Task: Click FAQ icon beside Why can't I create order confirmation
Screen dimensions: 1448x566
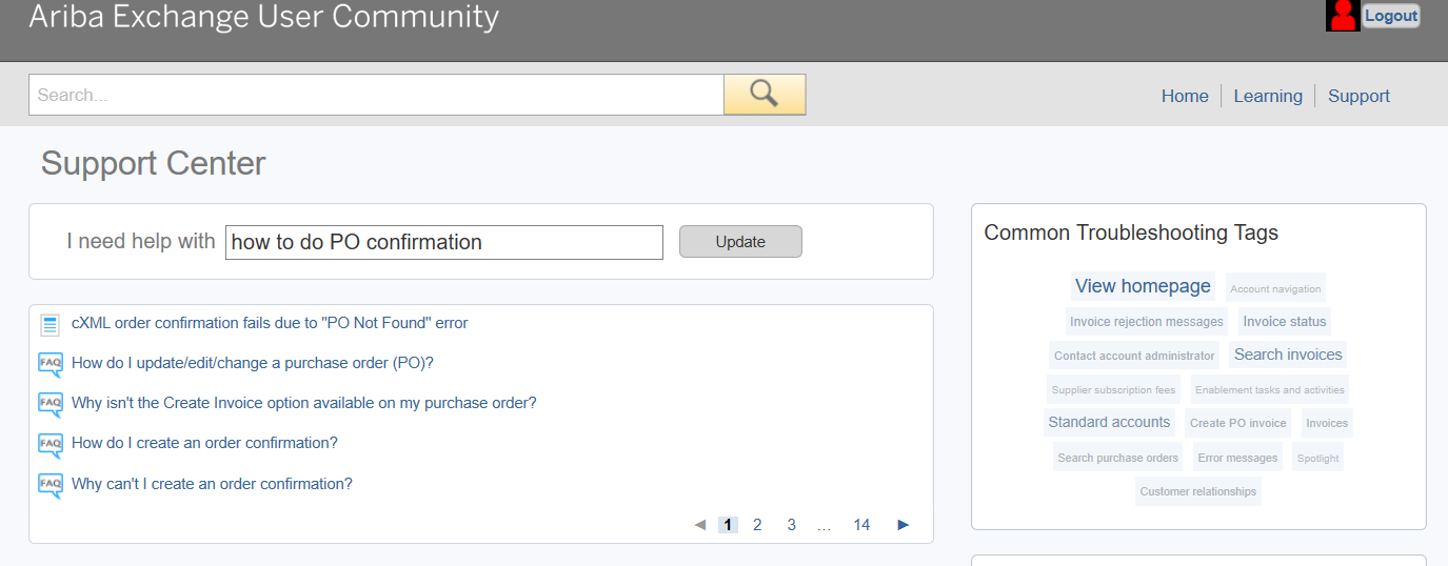Action: (x=50, y=485)
